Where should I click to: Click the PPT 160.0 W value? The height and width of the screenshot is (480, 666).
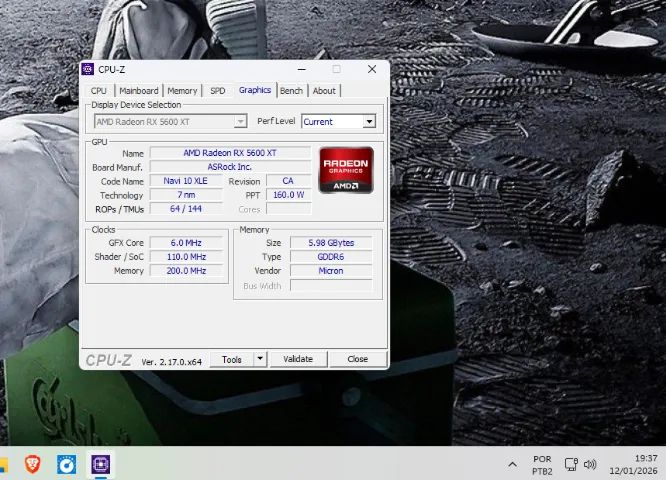(288, 195)
